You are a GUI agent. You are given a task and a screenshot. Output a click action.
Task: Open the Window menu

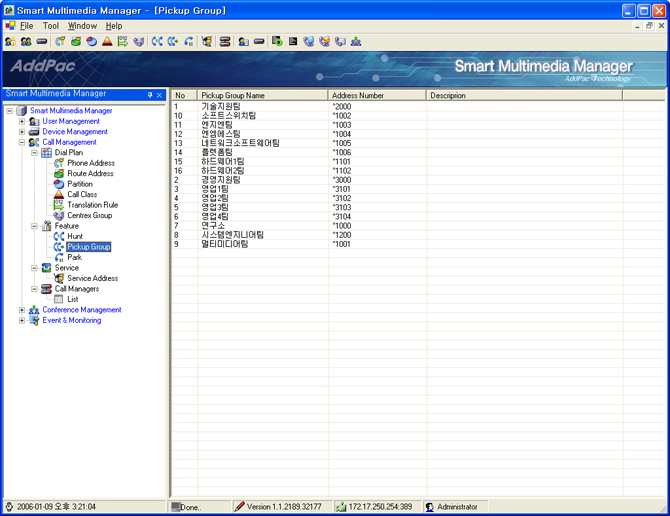coord(82,25)
